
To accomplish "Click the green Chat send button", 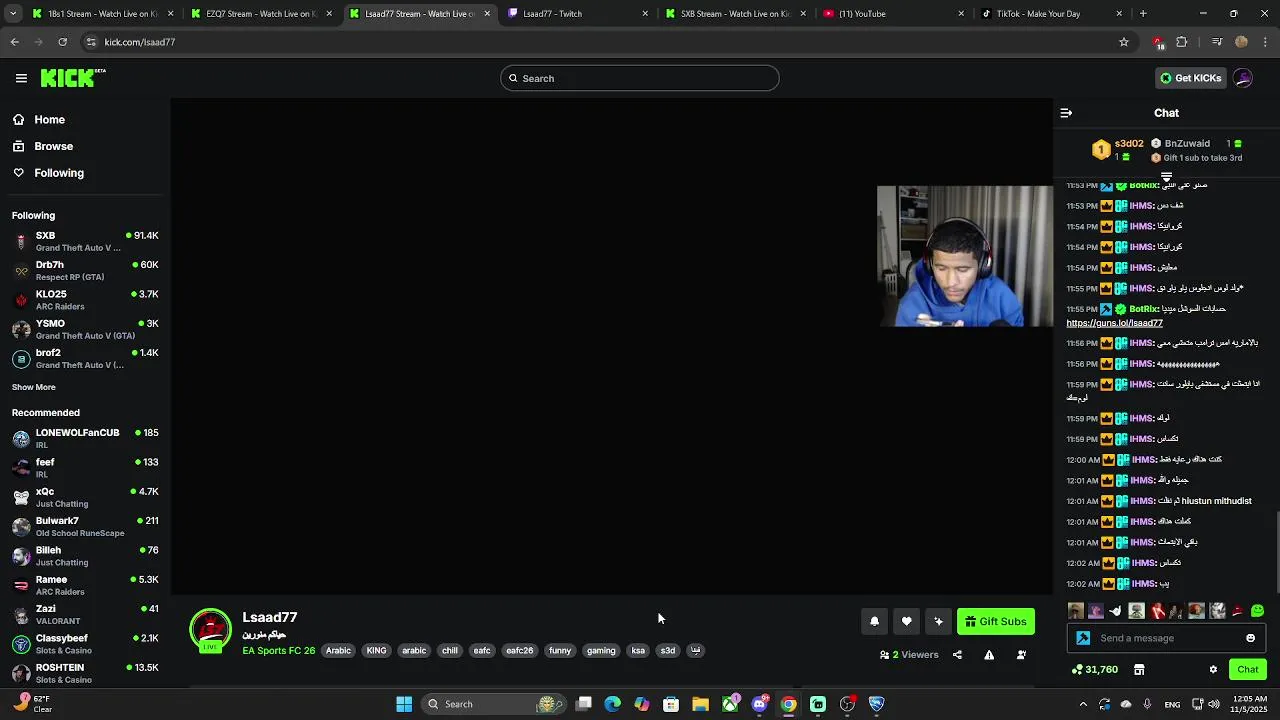I will tap(1248, 670).
